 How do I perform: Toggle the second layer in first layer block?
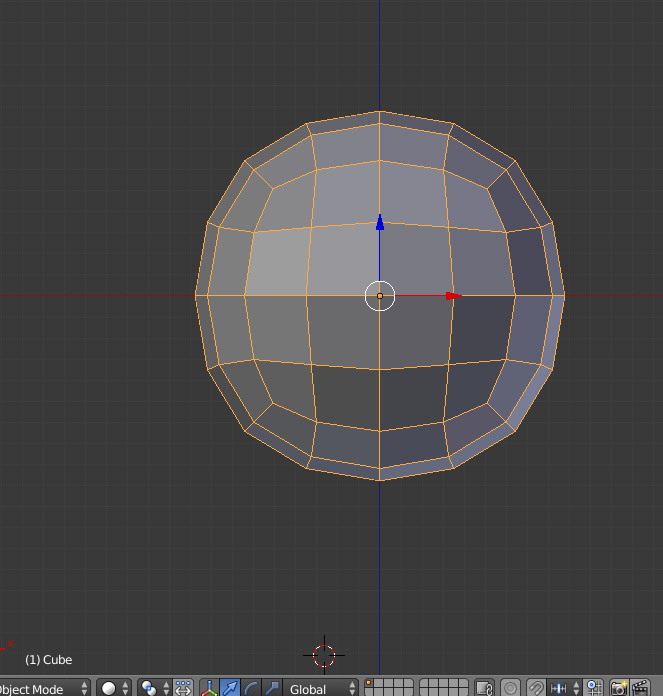[379, 684]
